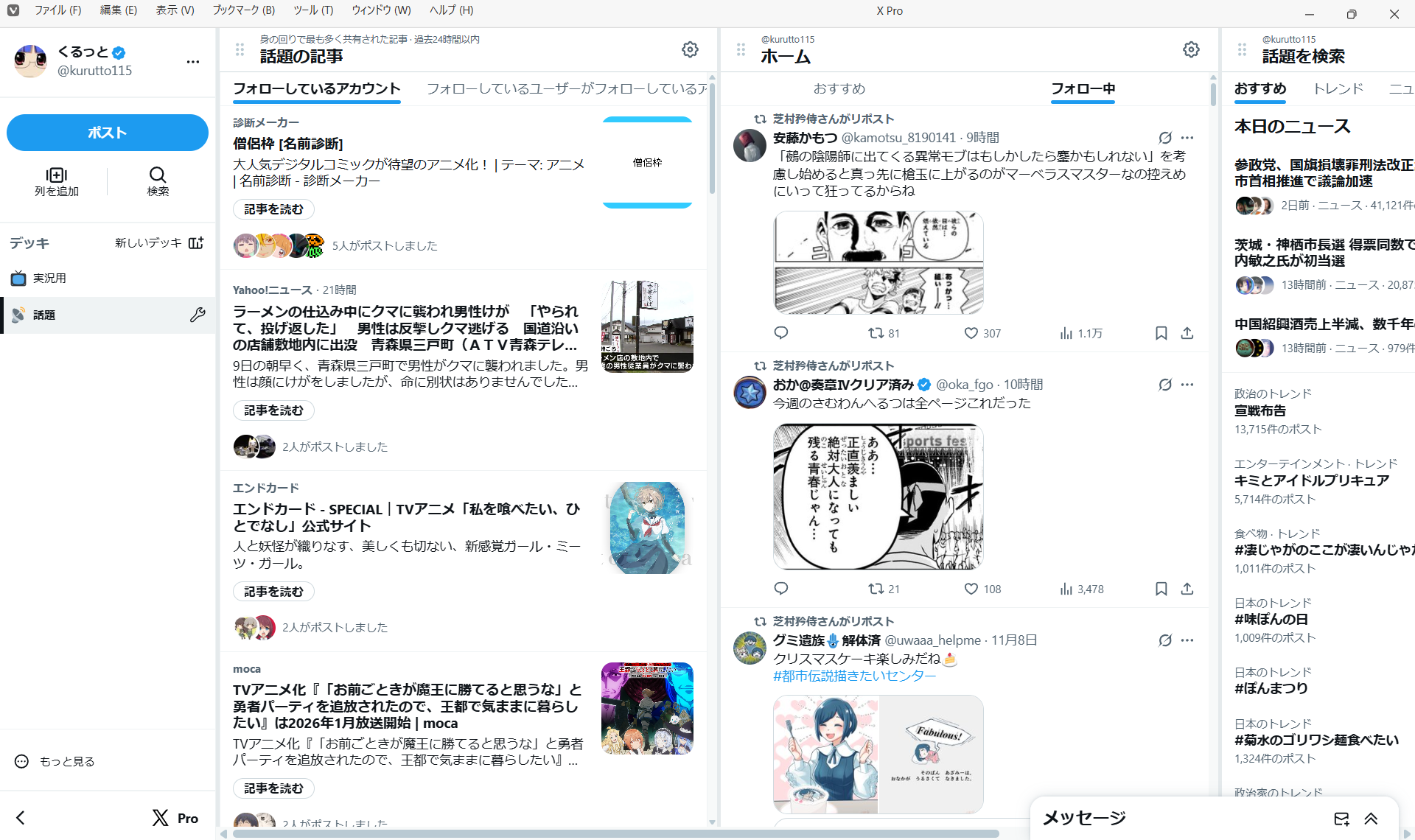
Task: Click the Add Column icon in the sidebar
Action: pos(57,175)
